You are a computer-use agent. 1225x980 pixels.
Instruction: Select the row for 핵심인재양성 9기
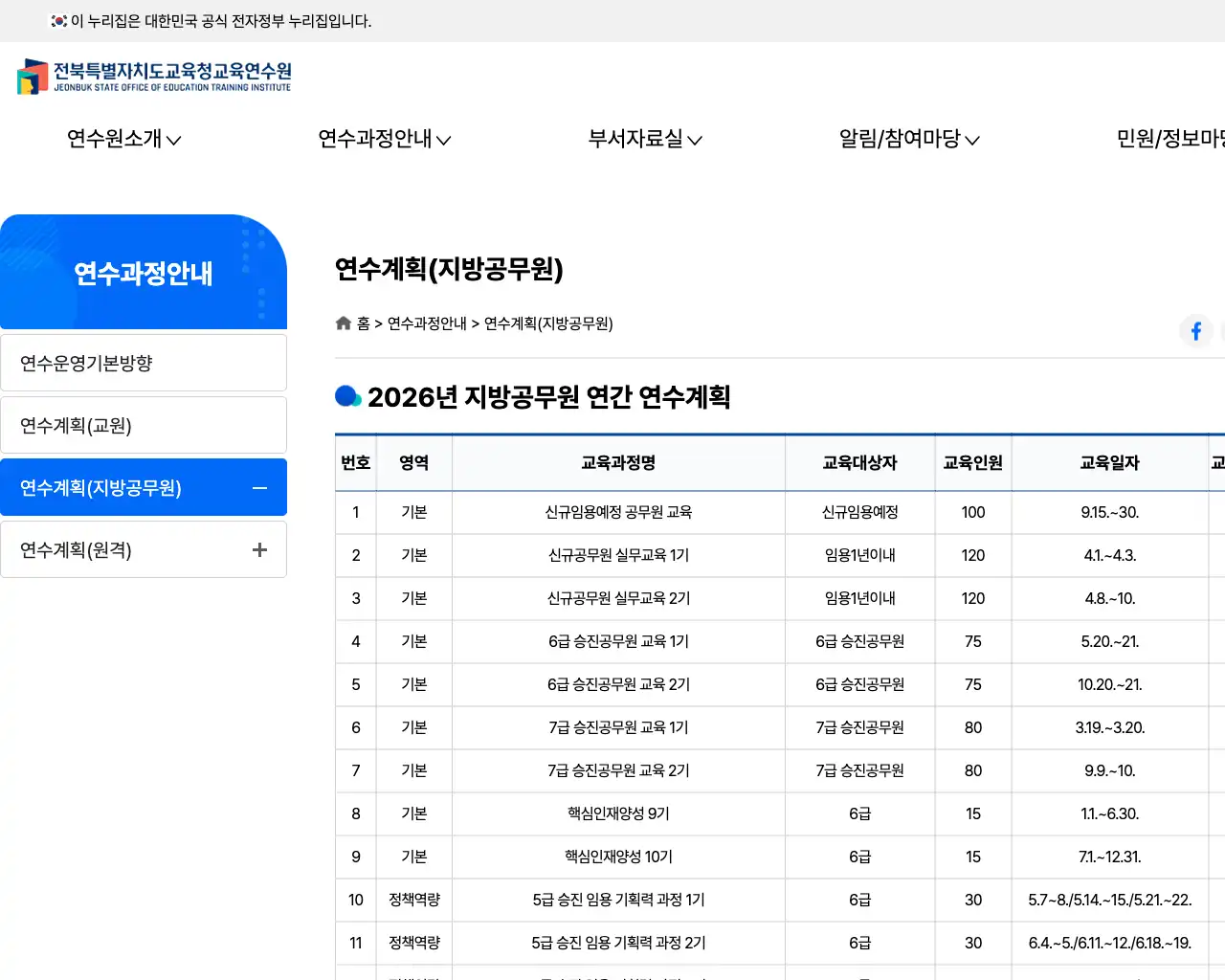[x=618, y=813]
